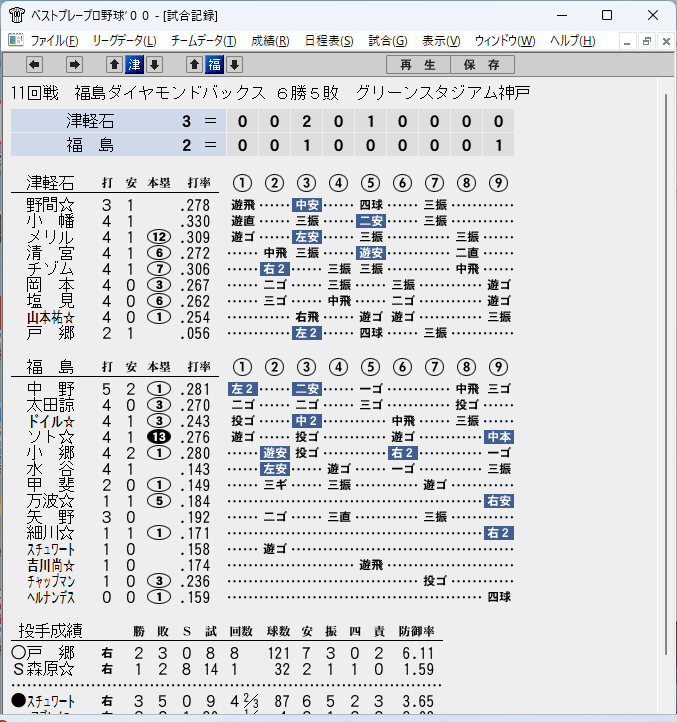Click the 遊安 result for 清宮
Viewport: 677px width, 722px height.
[371, 253]
